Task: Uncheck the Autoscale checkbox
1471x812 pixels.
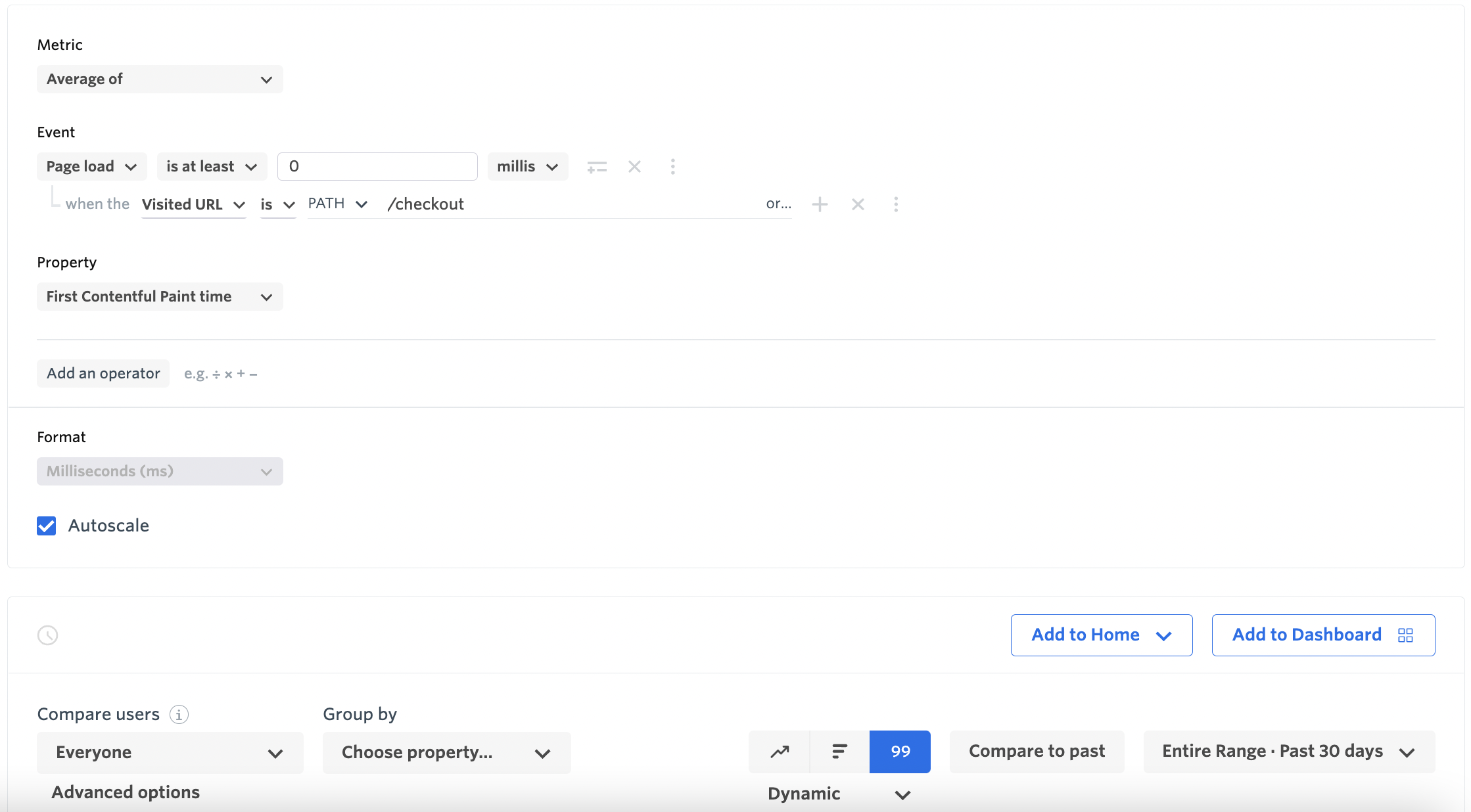Action: (x=47, y=526)
